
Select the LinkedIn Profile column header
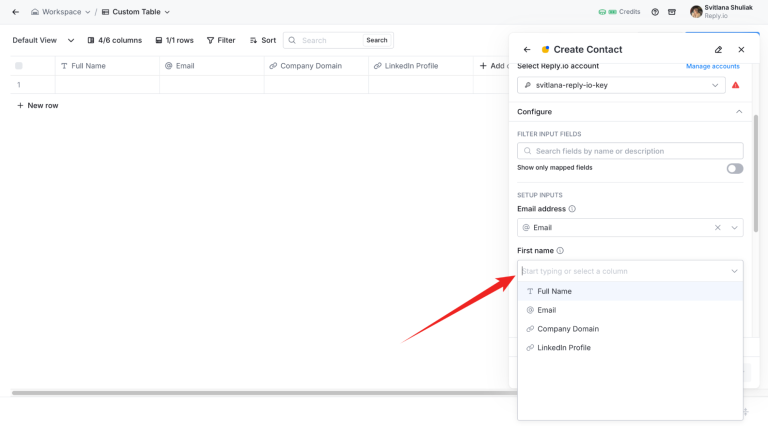[x=421, y=66]
